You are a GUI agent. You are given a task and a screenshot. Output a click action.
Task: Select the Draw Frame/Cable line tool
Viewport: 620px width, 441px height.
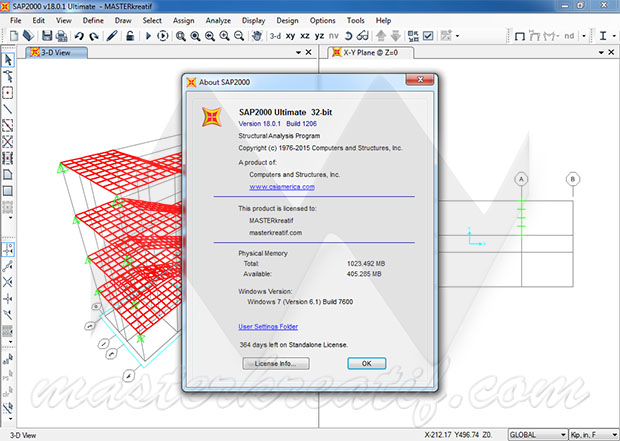(8, 109)
